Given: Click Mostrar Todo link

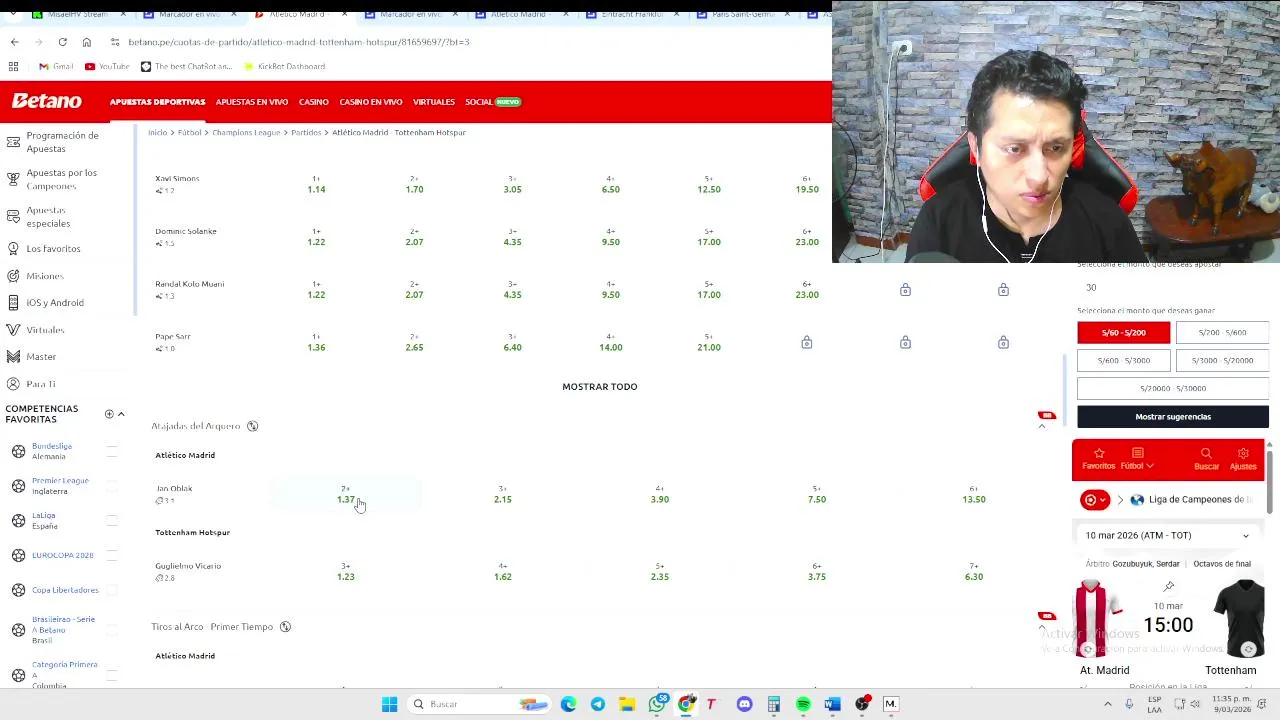Looking at the screenshot, I should pyautogui.click(x=599, y=387).
